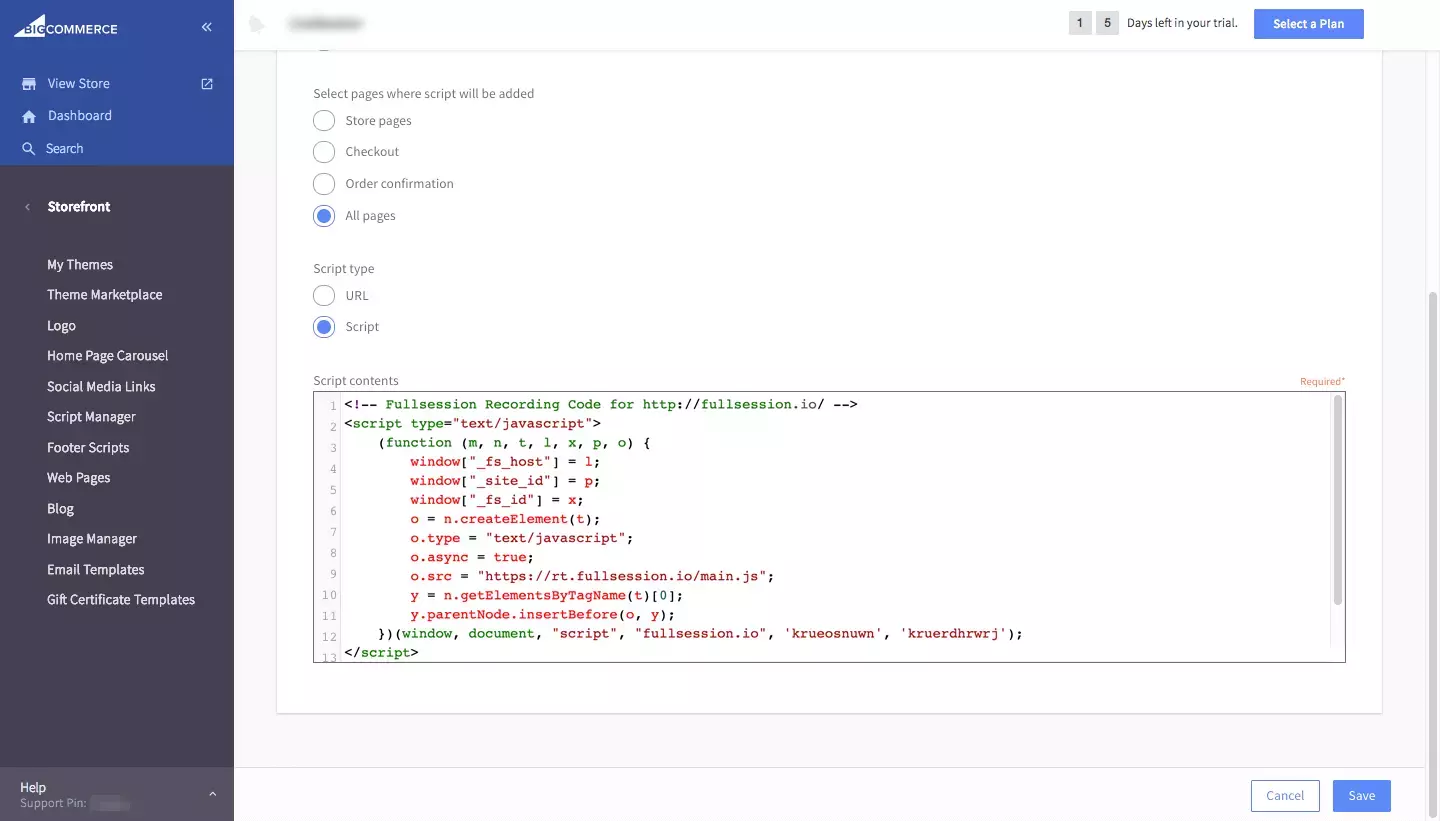Viewport: 1440px width, 821px height.
Task: Open Image Manager
Action: pyautogui.click(x=92, y=539)
